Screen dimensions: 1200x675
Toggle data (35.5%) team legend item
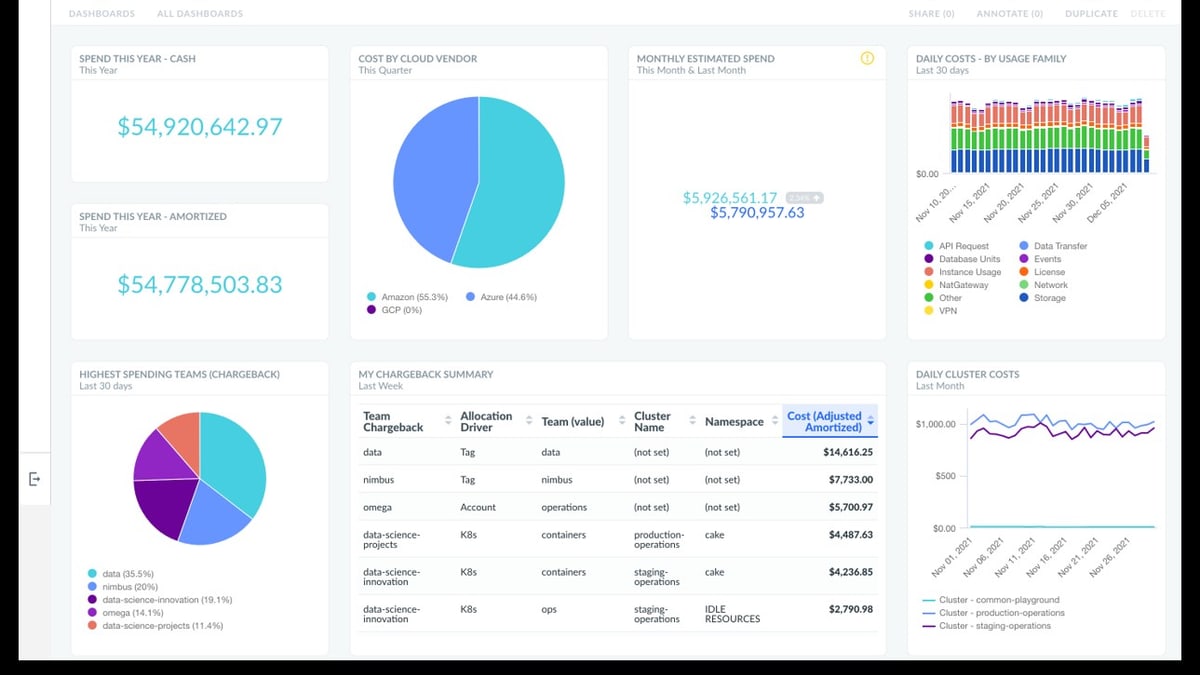(120, 574)
